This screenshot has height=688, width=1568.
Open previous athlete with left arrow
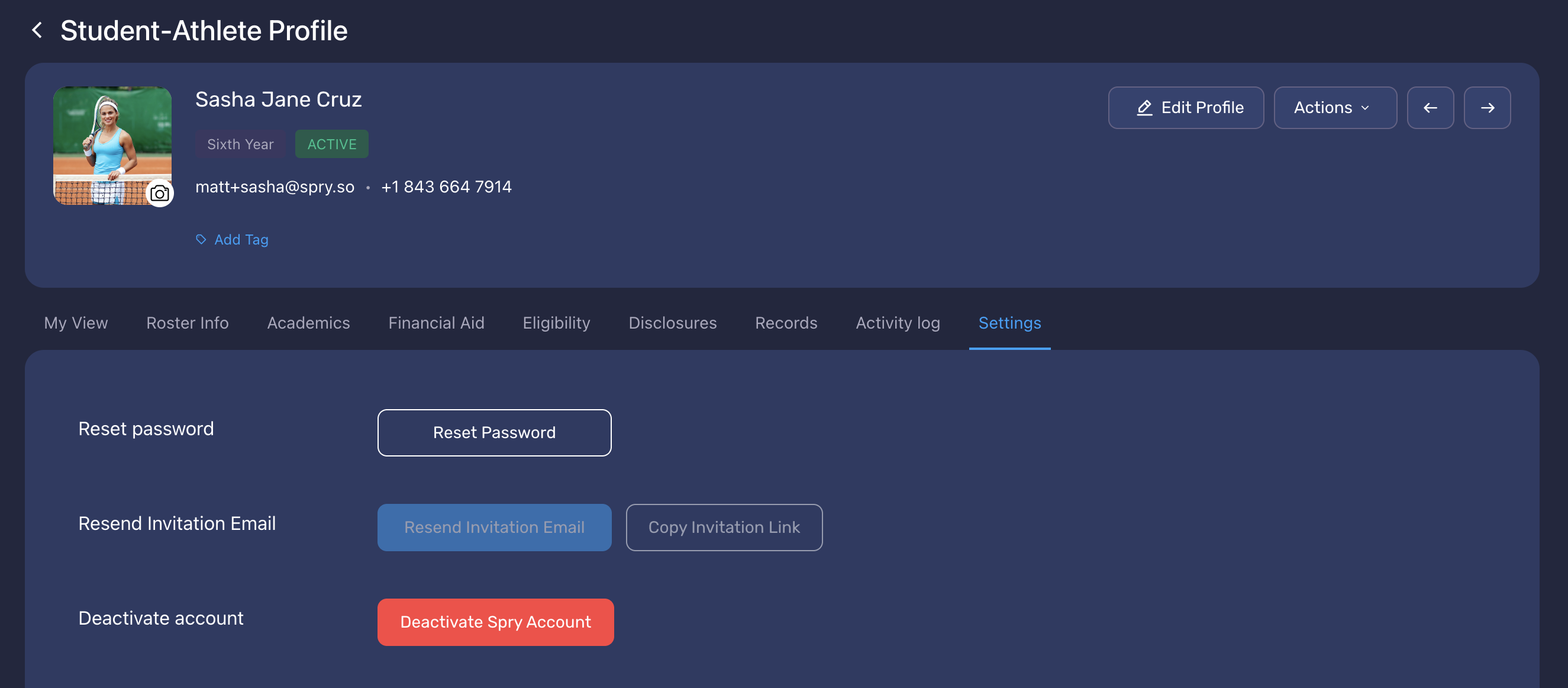coord(1430,108)
